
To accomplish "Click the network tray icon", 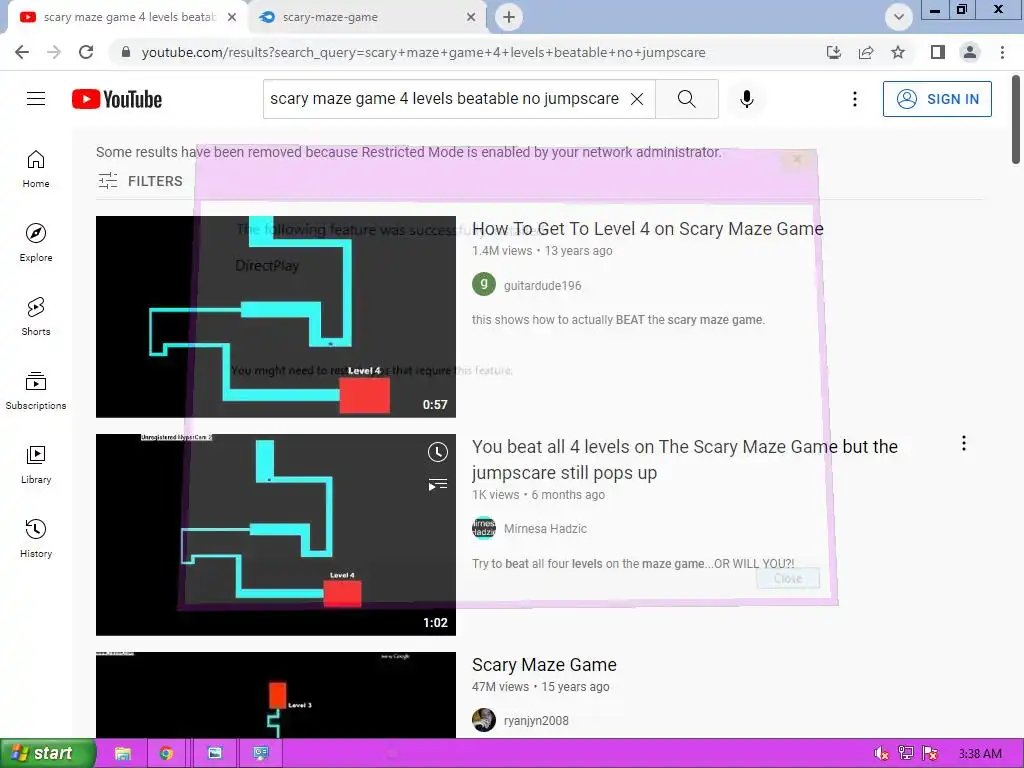I will [906, 754].
